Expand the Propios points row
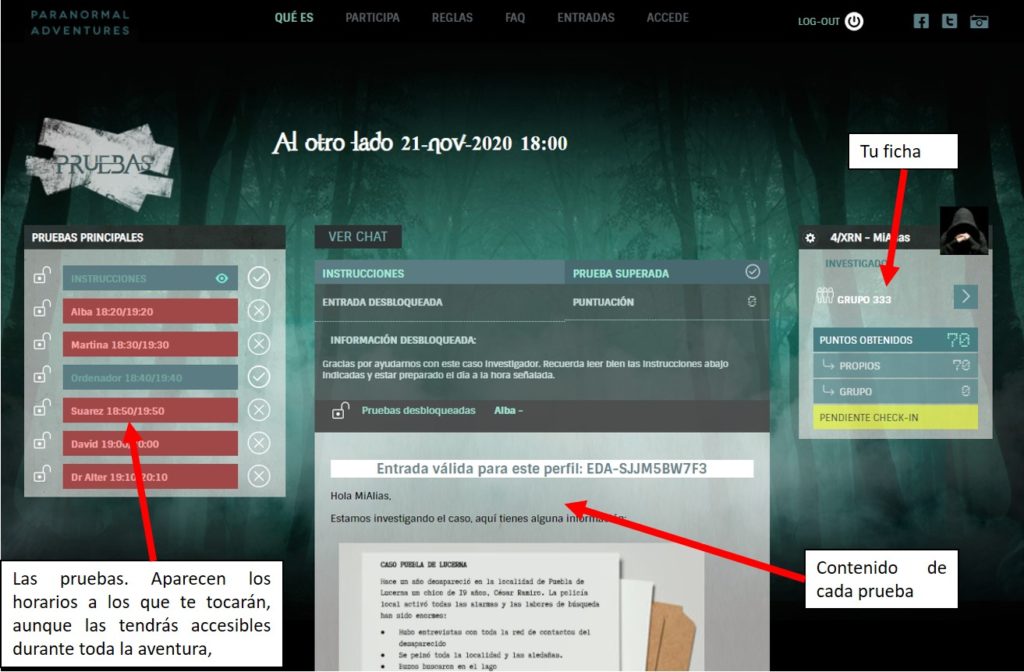The height and width of the screenshot is (672, 1024). coord(895,366)
